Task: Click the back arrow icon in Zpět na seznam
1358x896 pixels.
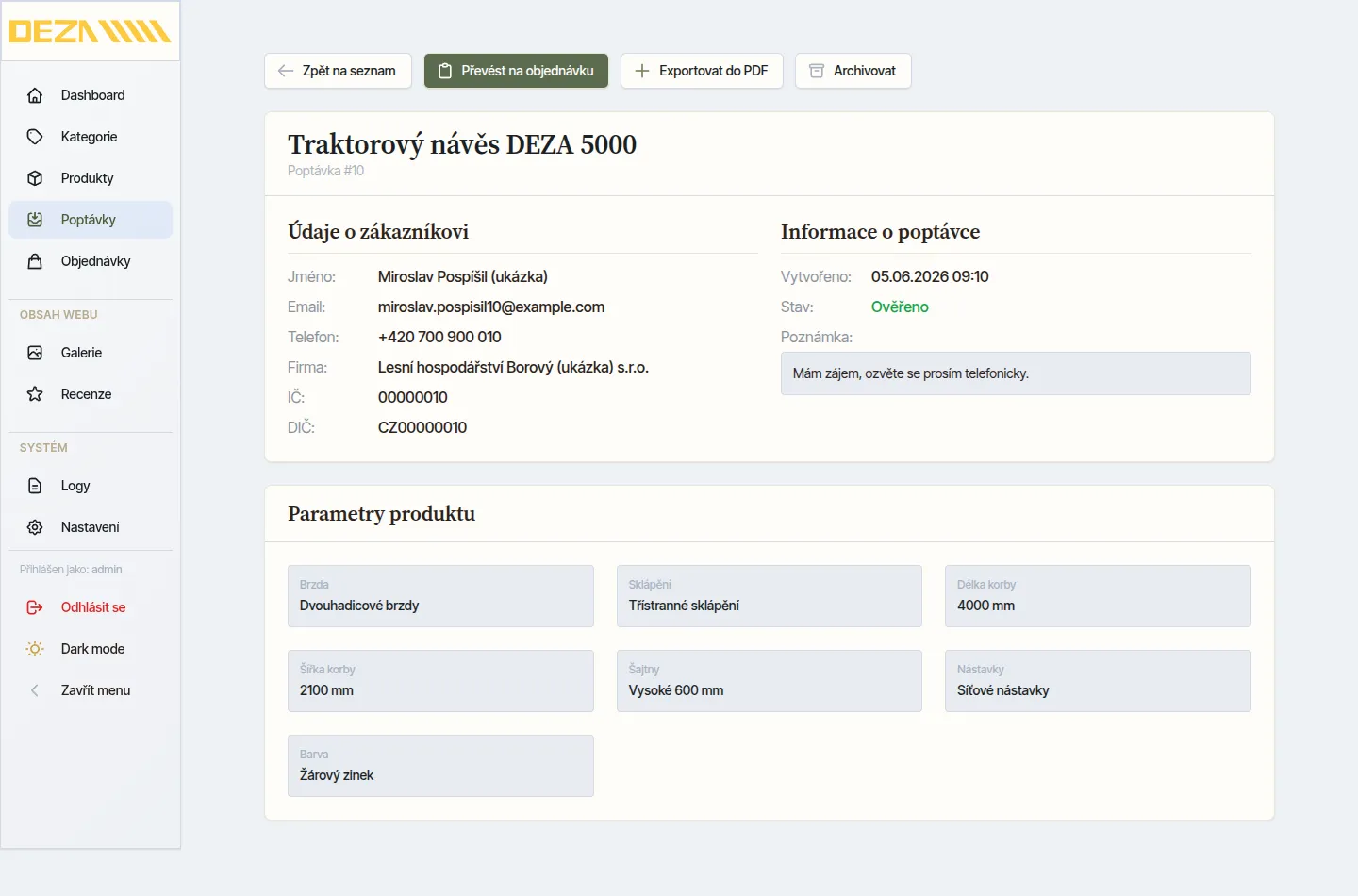Action: point(286,71)
